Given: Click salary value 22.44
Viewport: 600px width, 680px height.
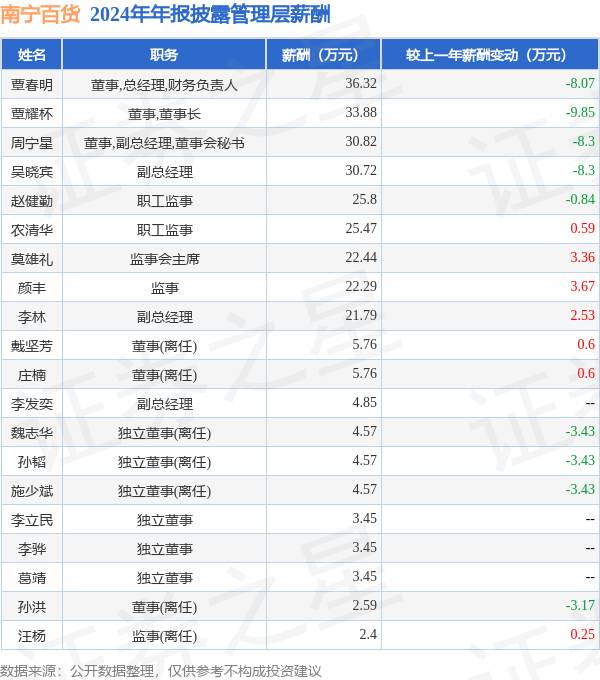Looking at the screenshot, I should [x=361, y=258].
